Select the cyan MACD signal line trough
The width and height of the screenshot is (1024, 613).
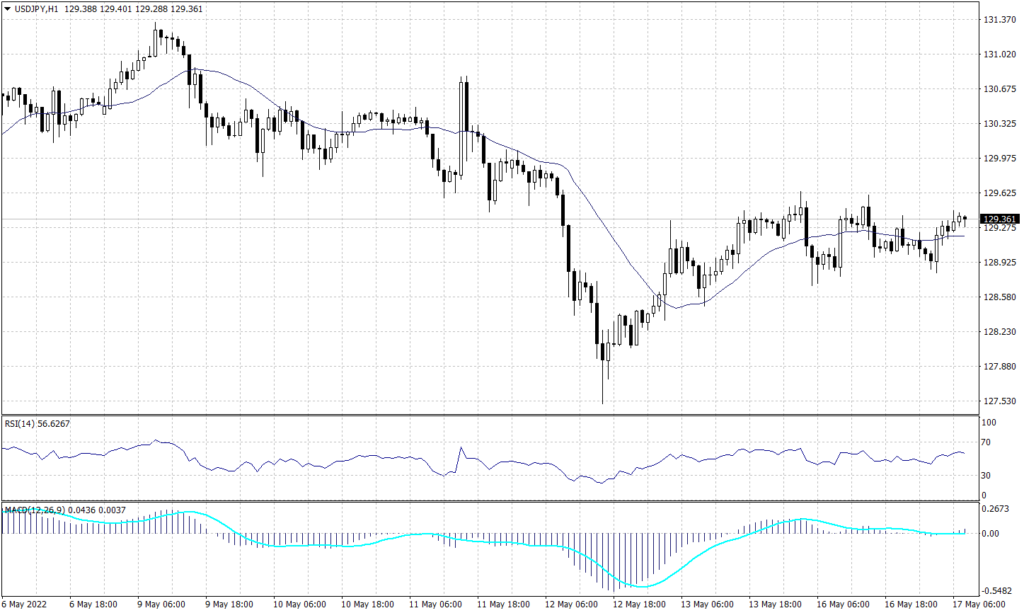tap(639, 586)
